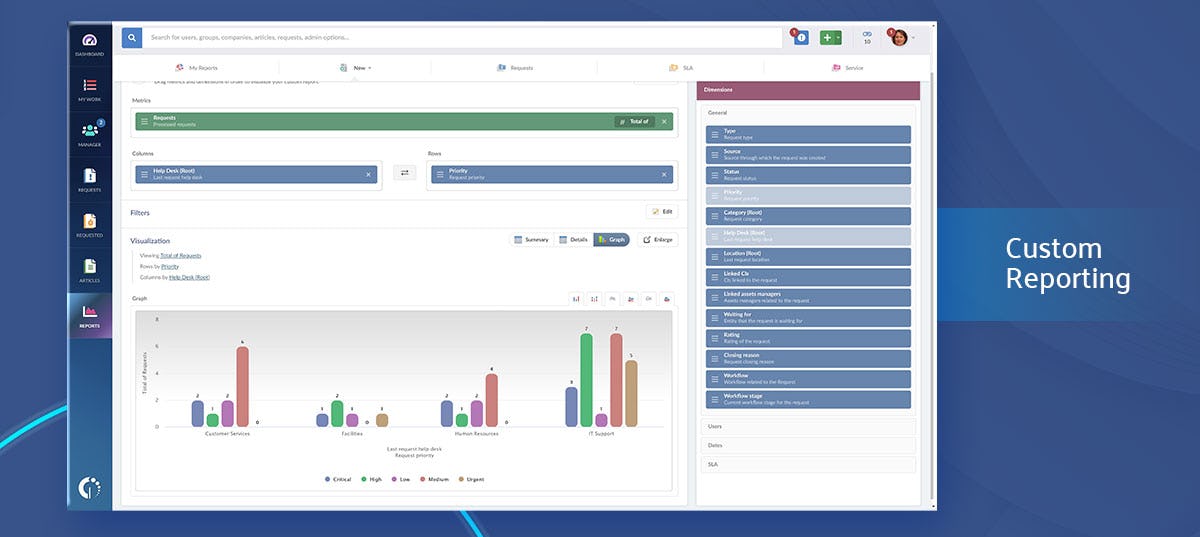Select the Source dimension item
1200x537 pixels.
tap(808, 155)
